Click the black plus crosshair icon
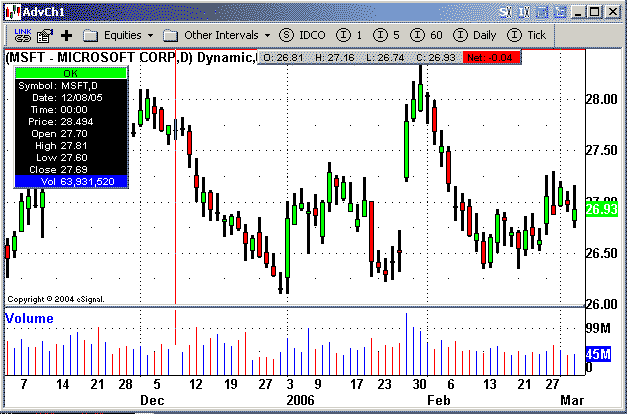The height and width of the screenshot is (414, 627). [67, 35]
